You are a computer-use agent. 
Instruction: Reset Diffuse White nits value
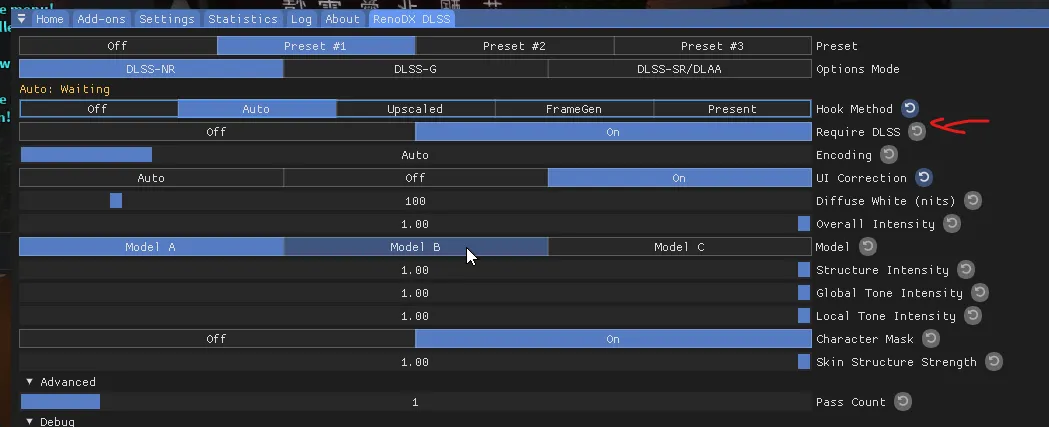coord(972,201)
